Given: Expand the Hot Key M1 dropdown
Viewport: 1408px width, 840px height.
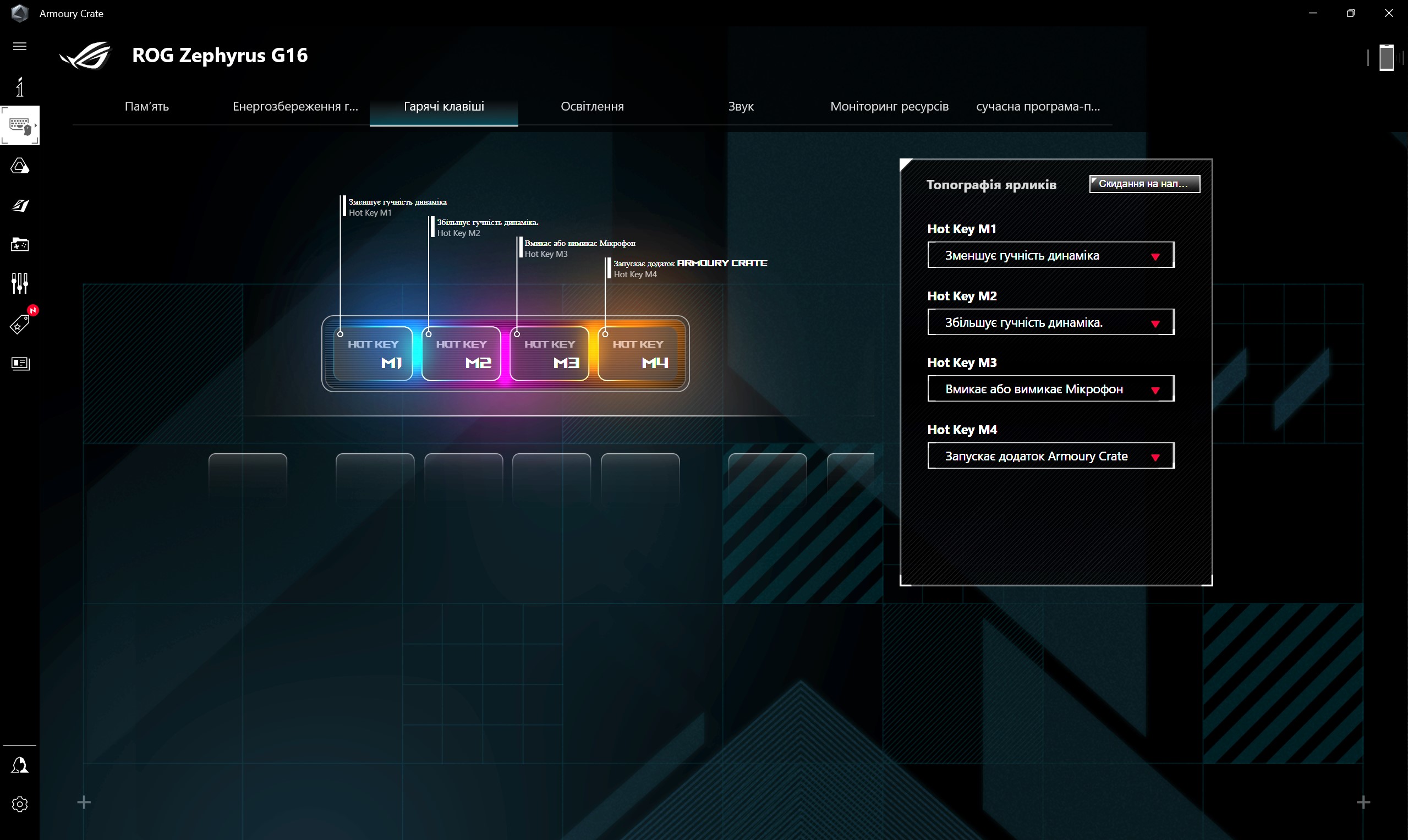Looking at the screenshot, I should tap(1050, 255).
